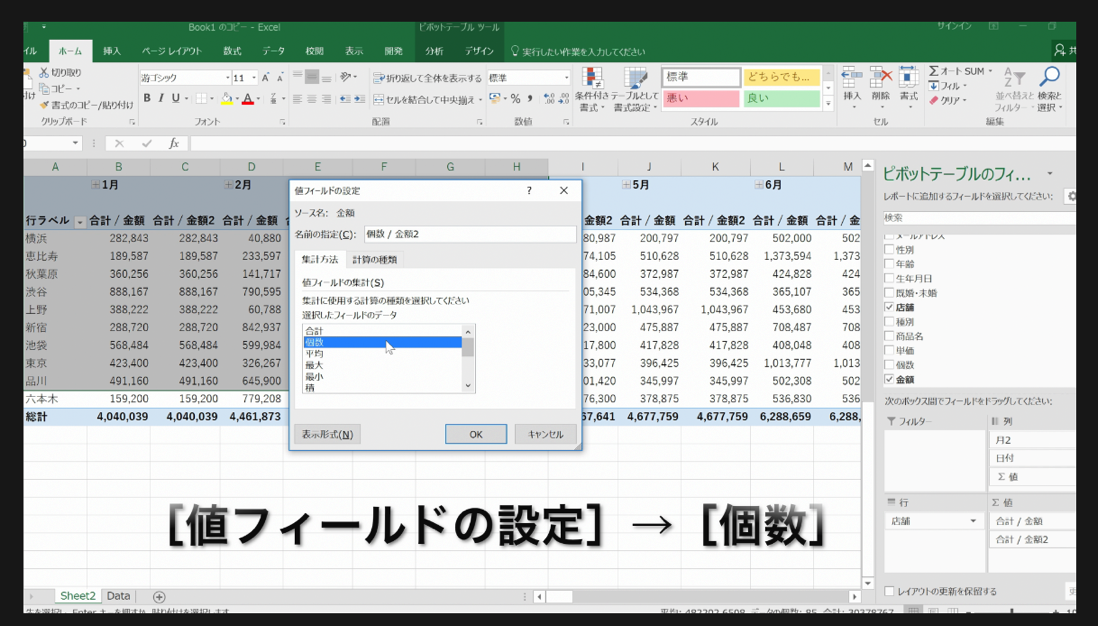Check the 年齢 field checkbox

click(889, 264)
